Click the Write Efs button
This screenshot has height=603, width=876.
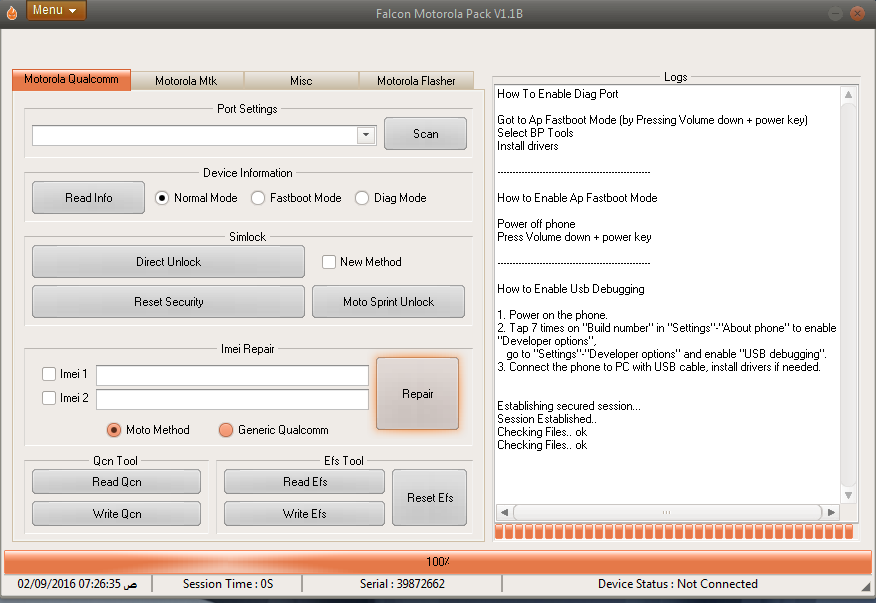304,514
